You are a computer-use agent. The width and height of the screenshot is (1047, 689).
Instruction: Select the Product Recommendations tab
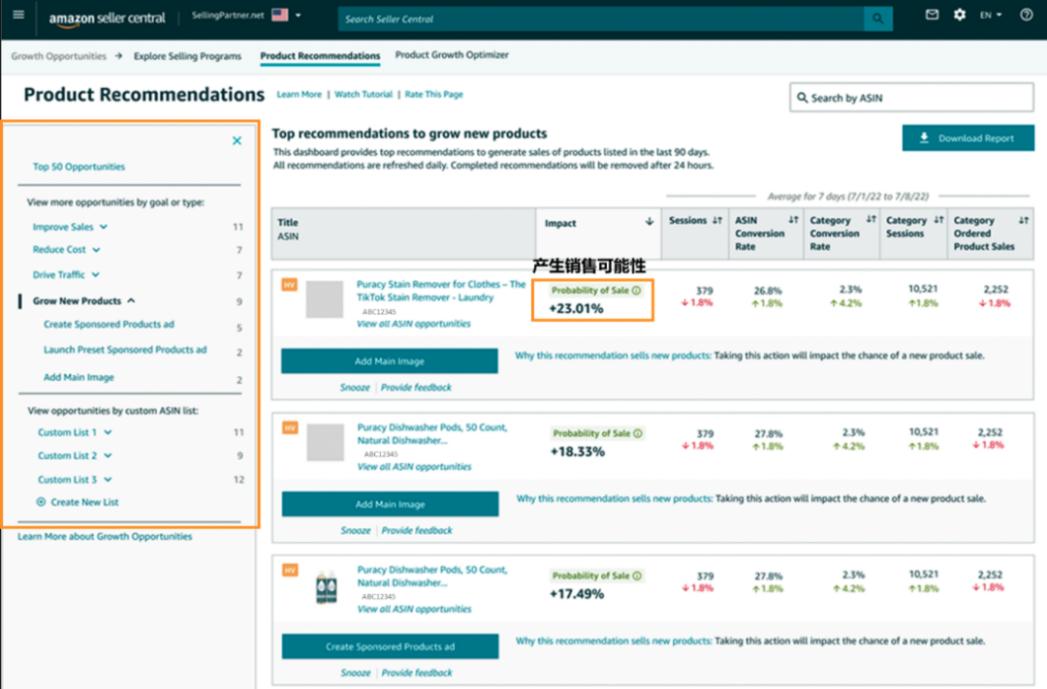[x=320, y=56]
